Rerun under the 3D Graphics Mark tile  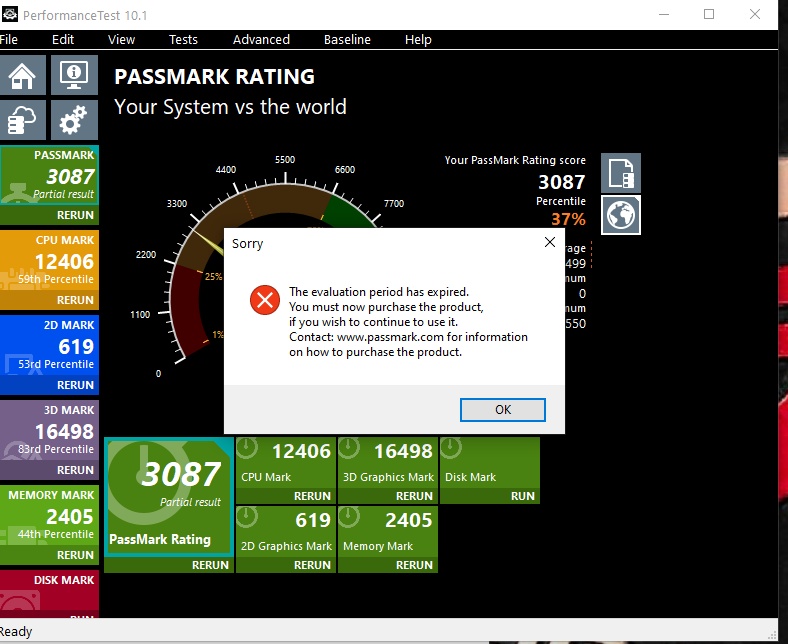(414, 496)
